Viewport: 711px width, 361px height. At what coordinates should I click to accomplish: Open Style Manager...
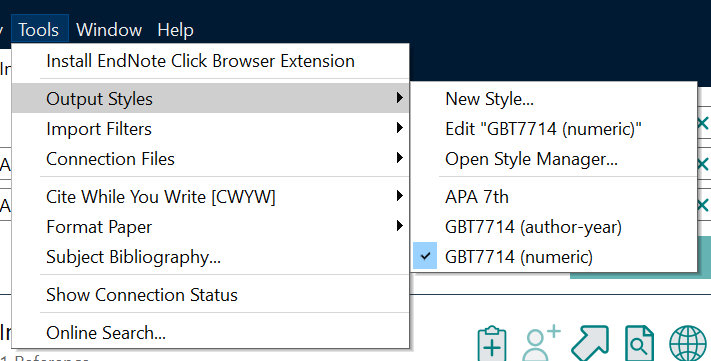[554, 159]
